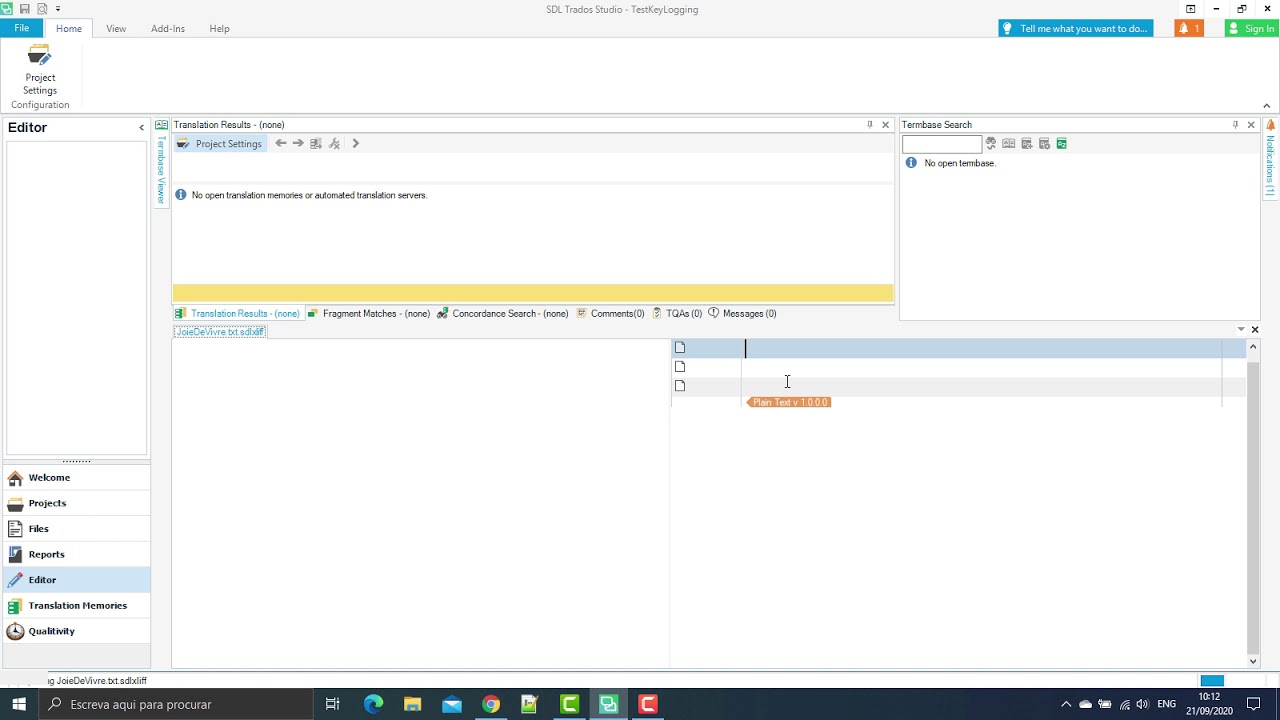The width and height of the screenshot is (1280, 720).
Task: Click the taskbar search box Escreva aqui para procurar
Action: point(176,704)
